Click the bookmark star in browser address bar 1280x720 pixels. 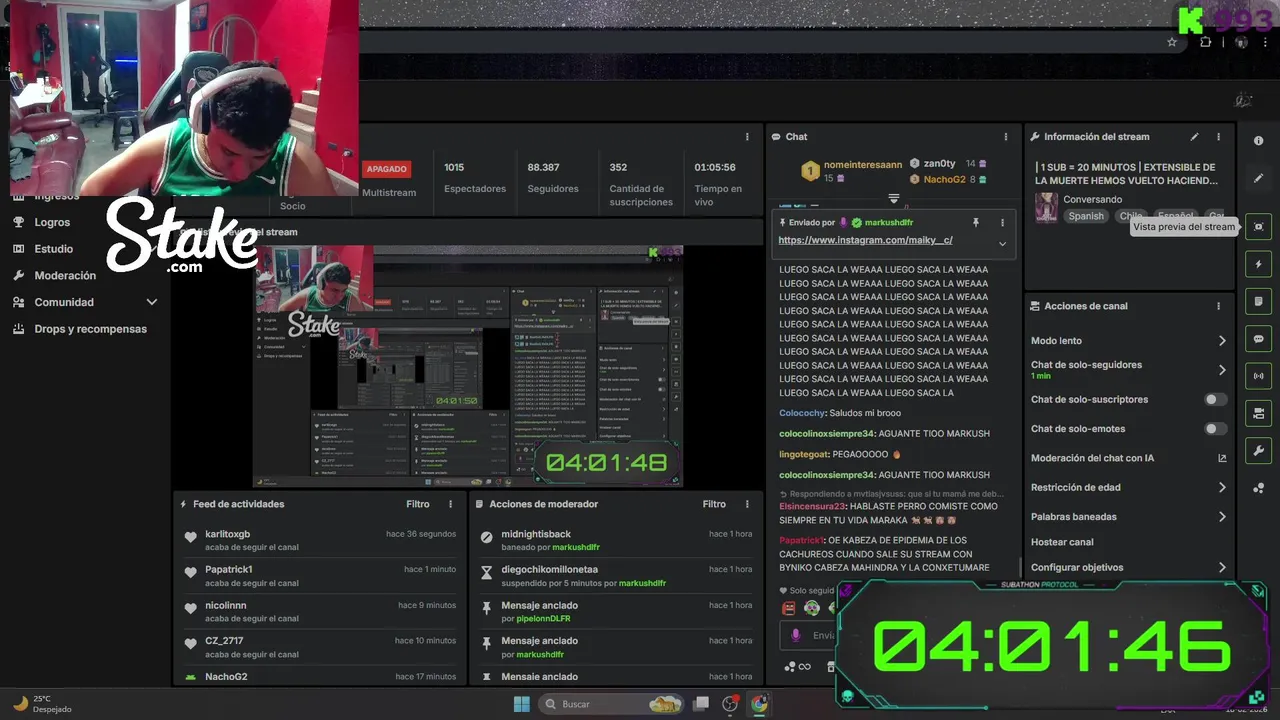[x=1172, y=42]
